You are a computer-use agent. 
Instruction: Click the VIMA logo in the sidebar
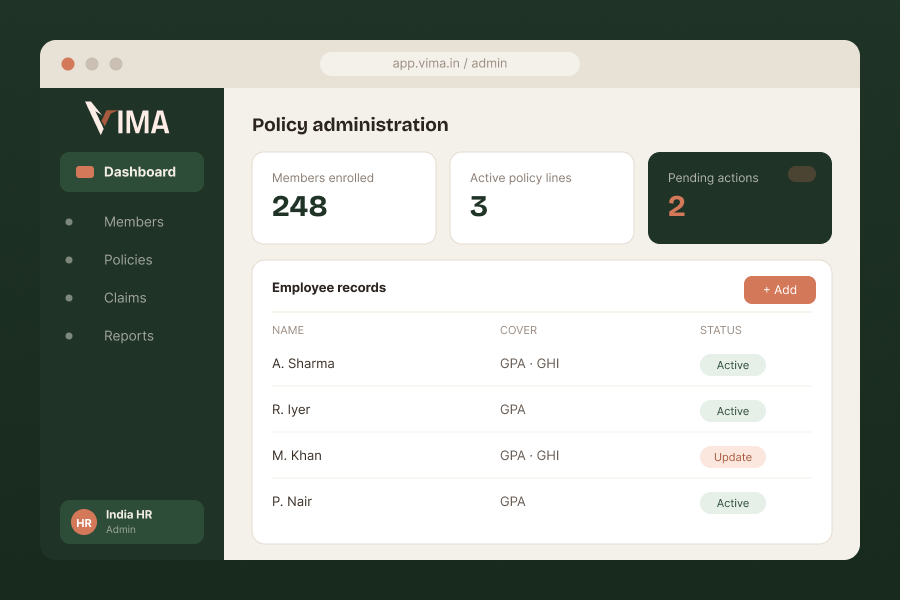127,118
